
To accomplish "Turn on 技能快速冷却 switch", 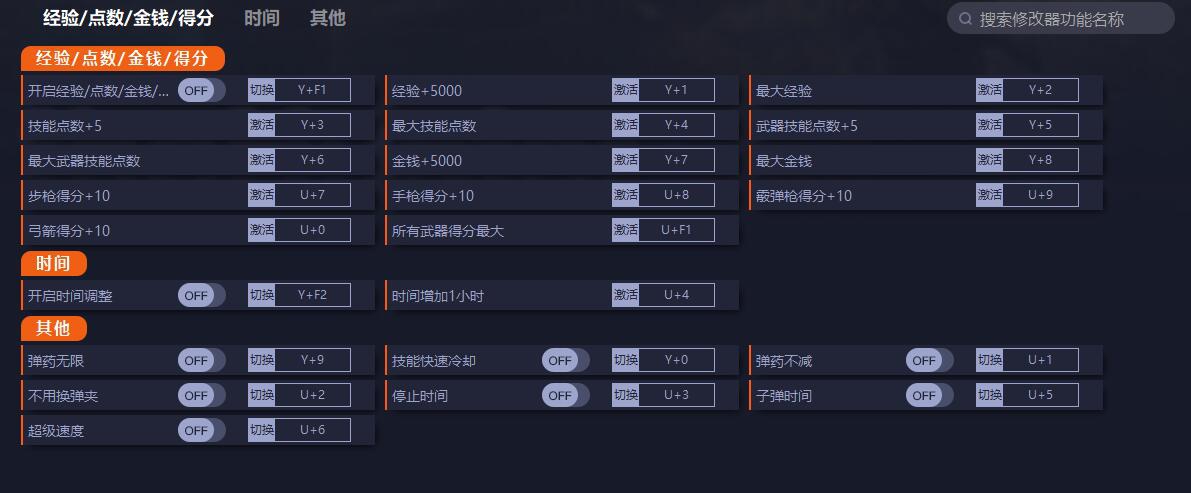I will click(x=565, y=361).
